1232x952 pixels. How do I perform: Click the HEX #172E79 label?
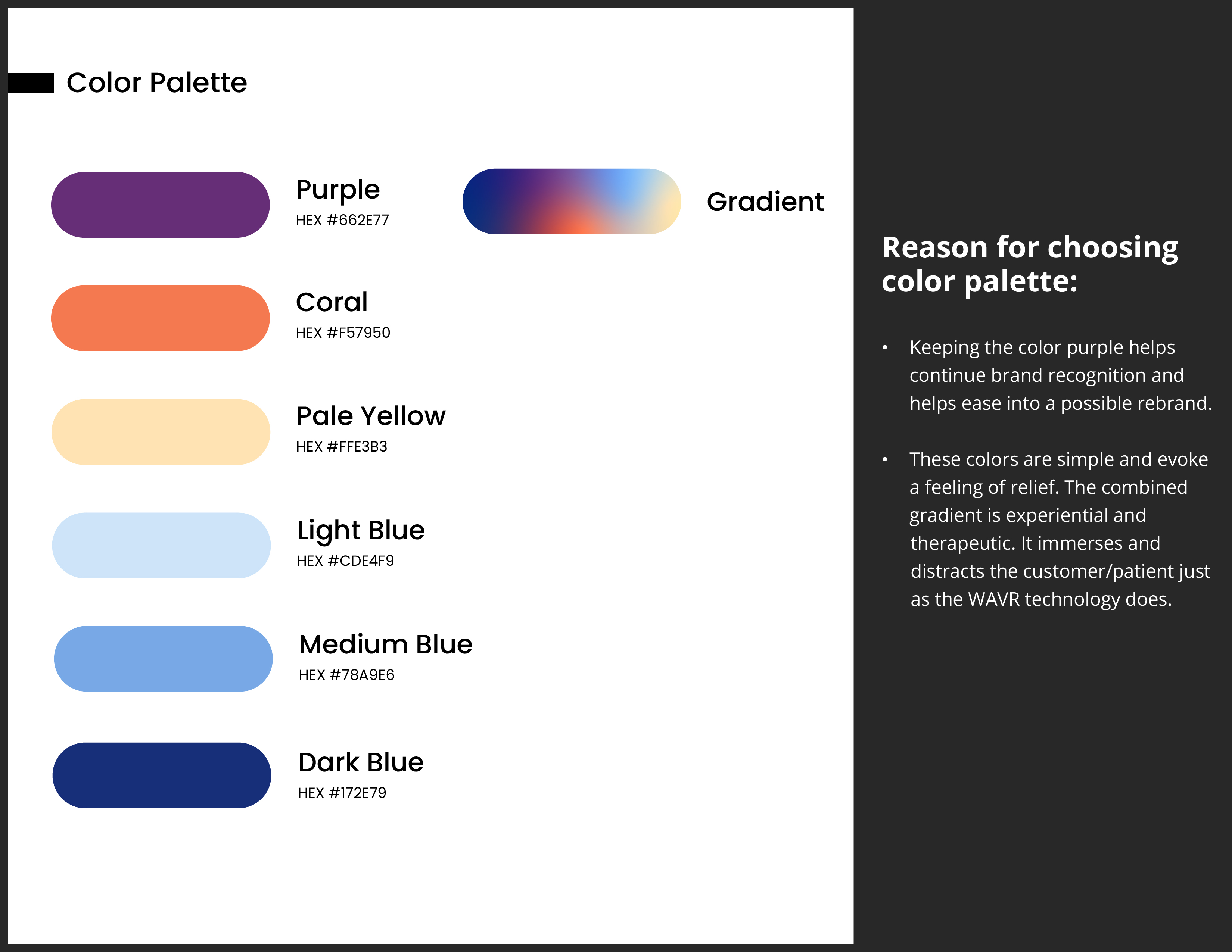342,793
